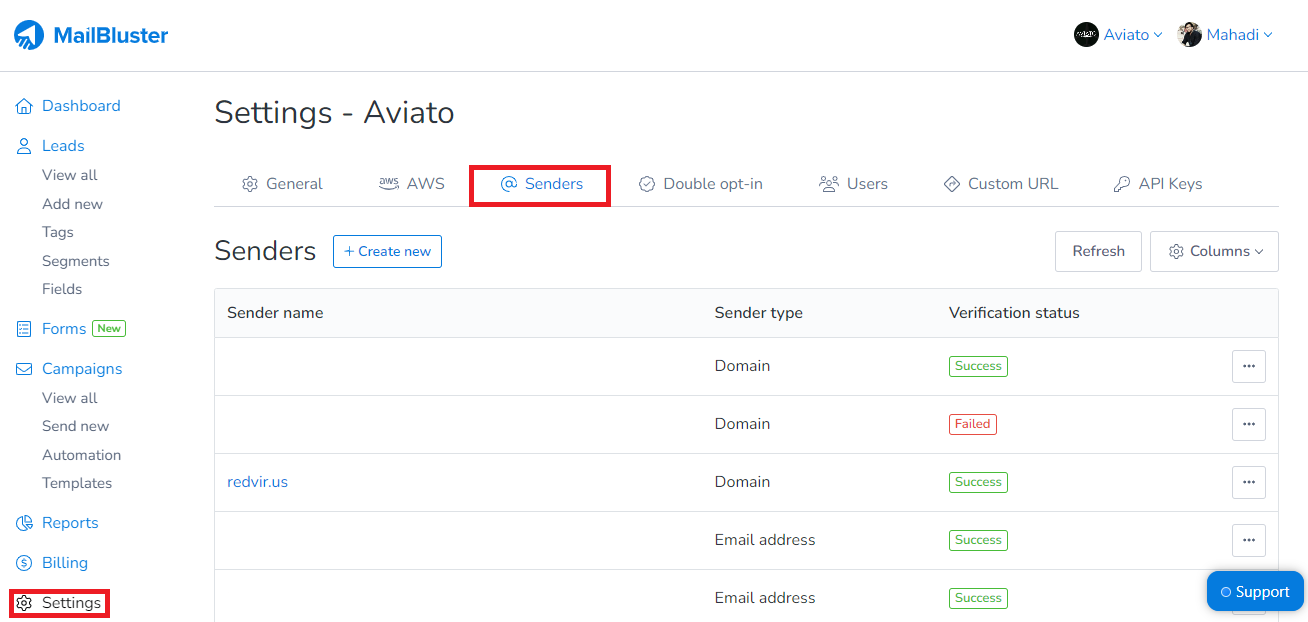The width and height of the screenshot is (1308, 622).
Task: Open View all under Leads
Action: 70,175
